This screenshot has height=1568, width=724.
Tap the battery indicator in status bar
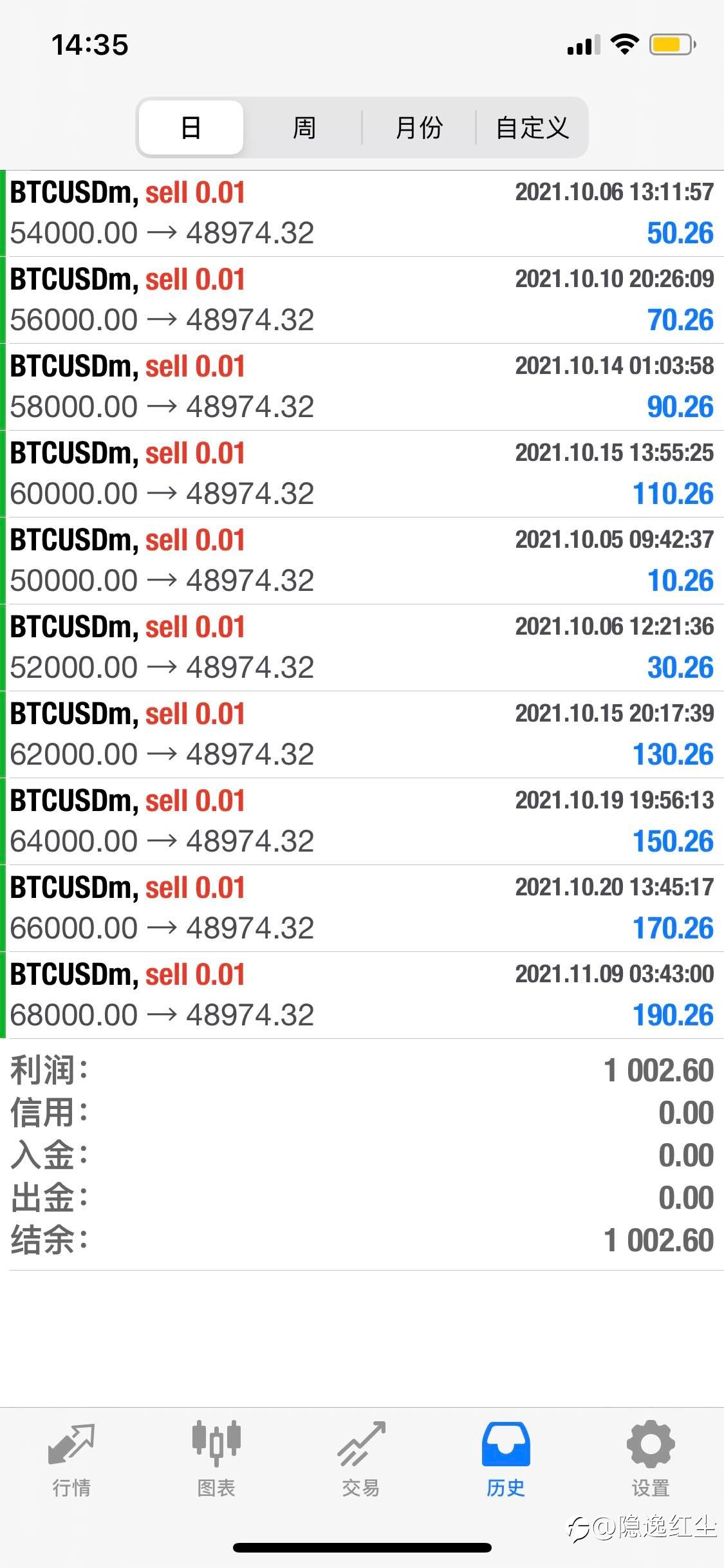point(673,45)
